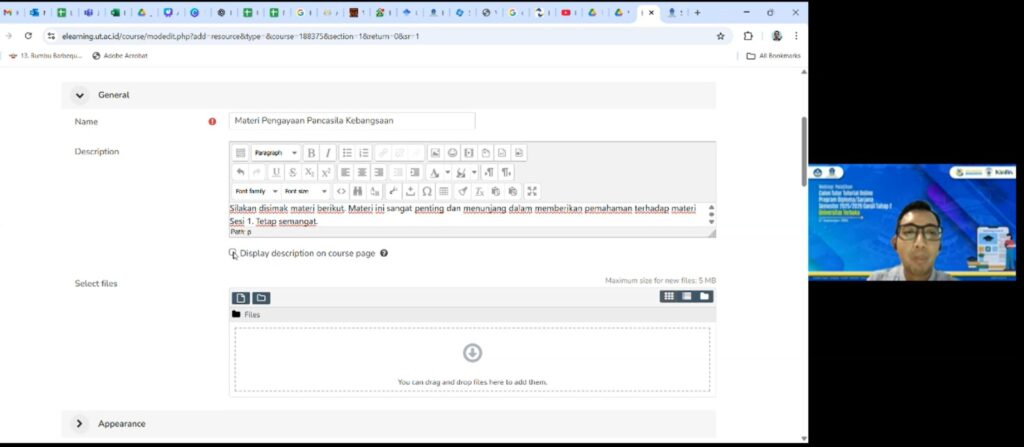The width and height of the screenshot is (1024, 447).
Task: Open the Font family dropdown
Action: click(256, 191)
